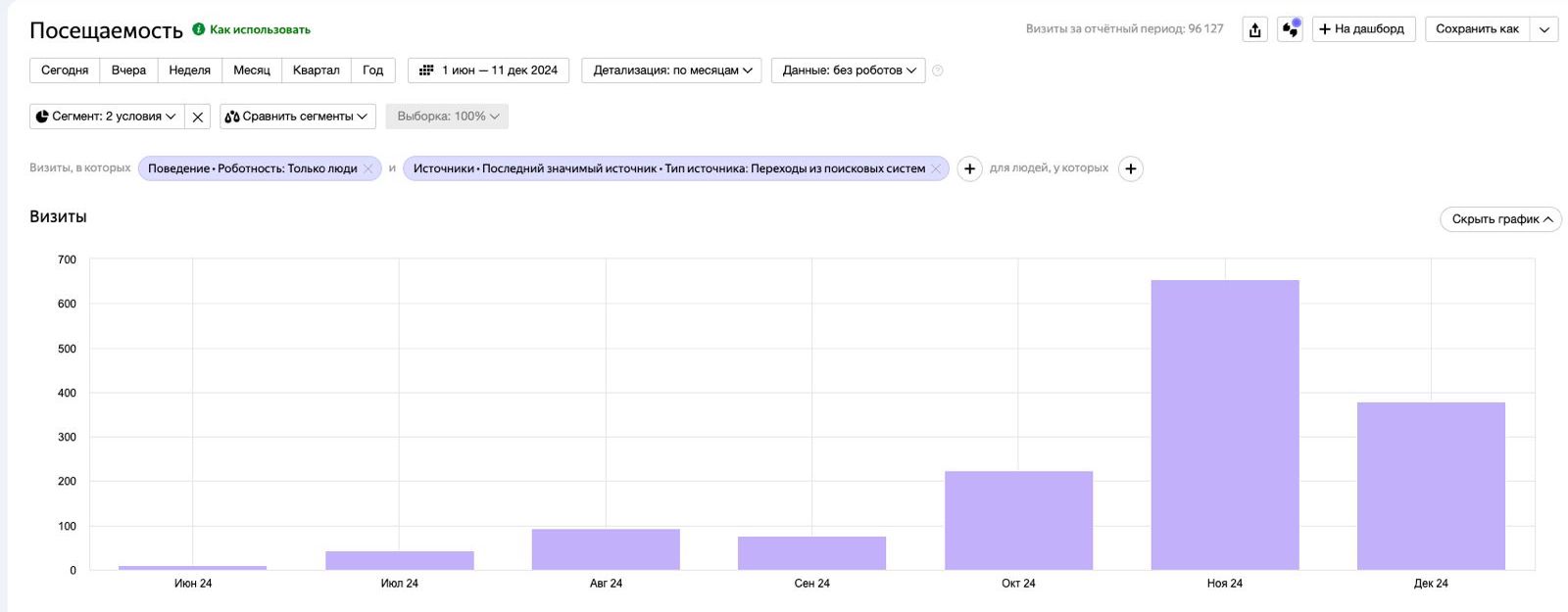The height and width of the screenshot is (612, 1568).
Task: Select the Год period tab
Action: pyautogui.click(x=373, y=71)
